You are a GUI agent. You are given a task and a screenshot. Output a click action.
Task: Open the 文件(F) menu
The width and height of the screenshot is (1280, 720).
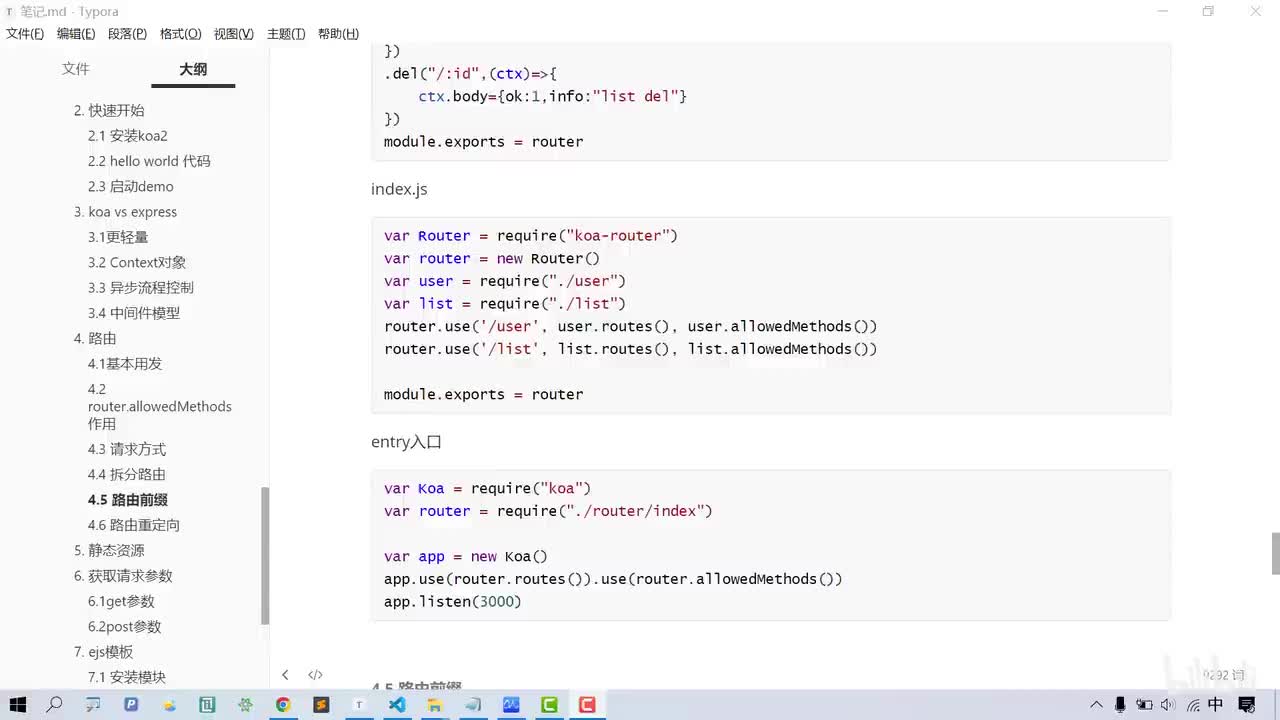(x=25, y=34)
